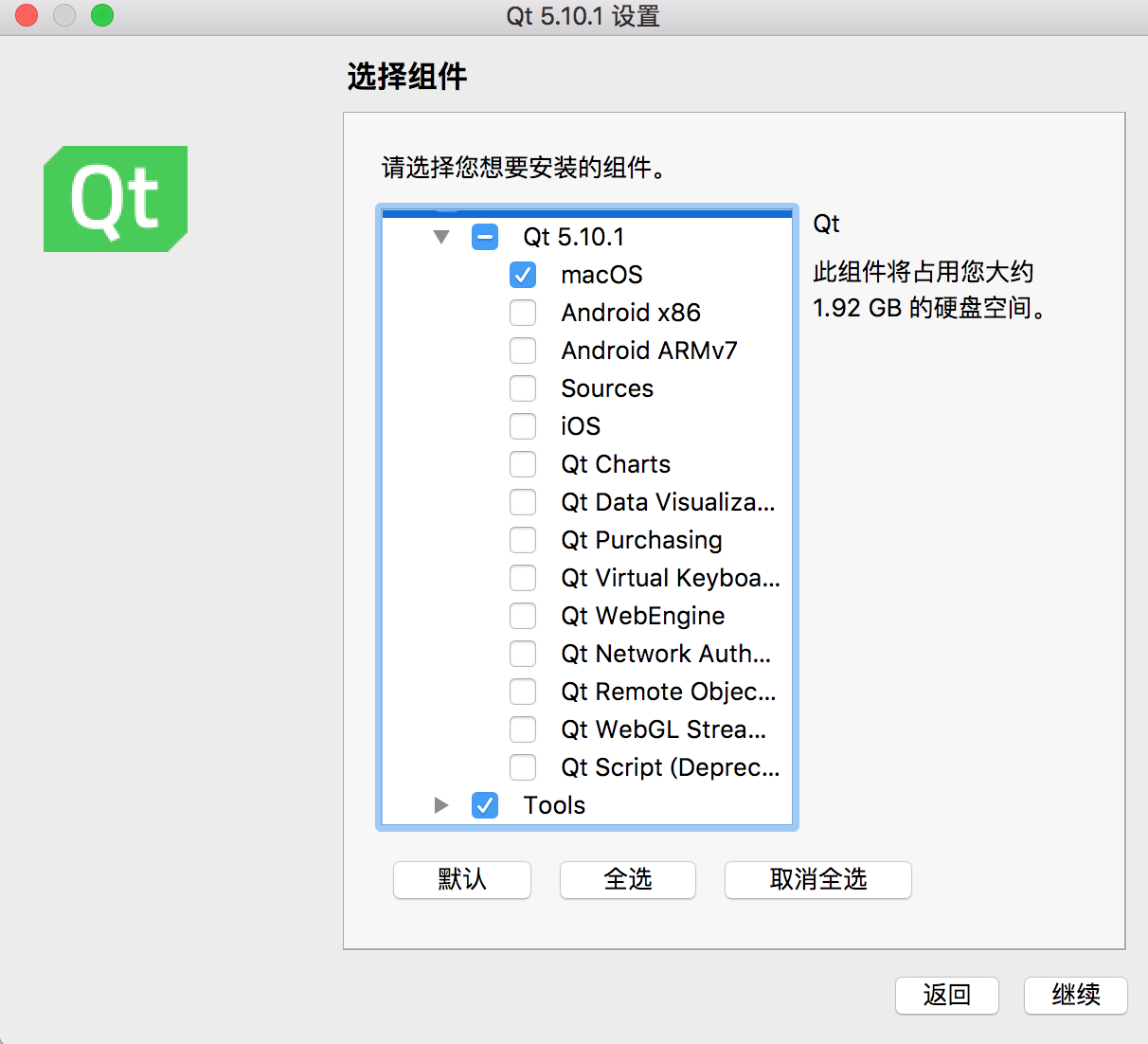Tick the Qt Charts checkbox
This screenshot has width=1148, height=1044.
click(x=523, y=464)
